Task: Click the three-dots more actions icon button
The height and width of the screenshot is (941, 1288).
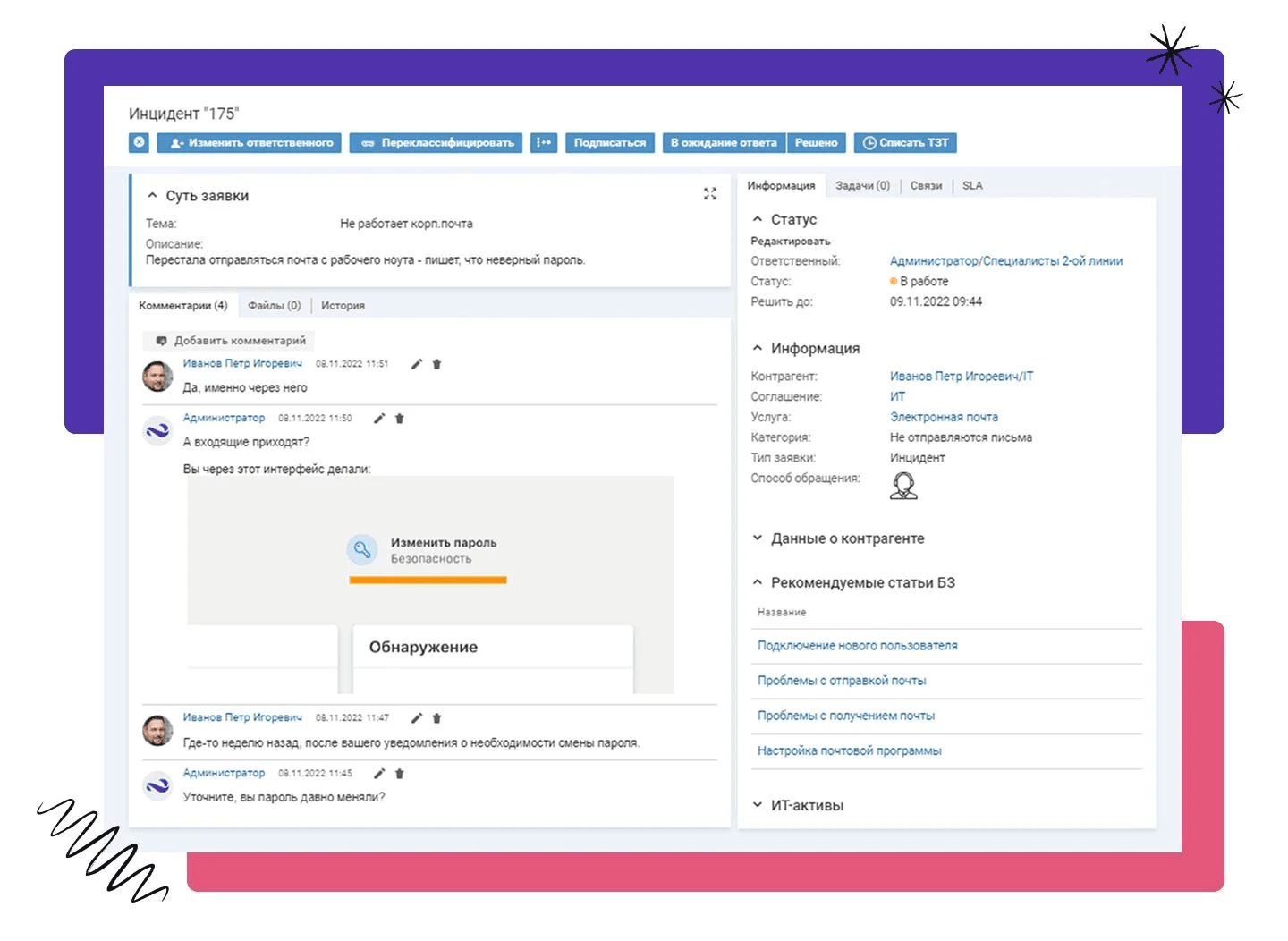Action: pos(543,142)
